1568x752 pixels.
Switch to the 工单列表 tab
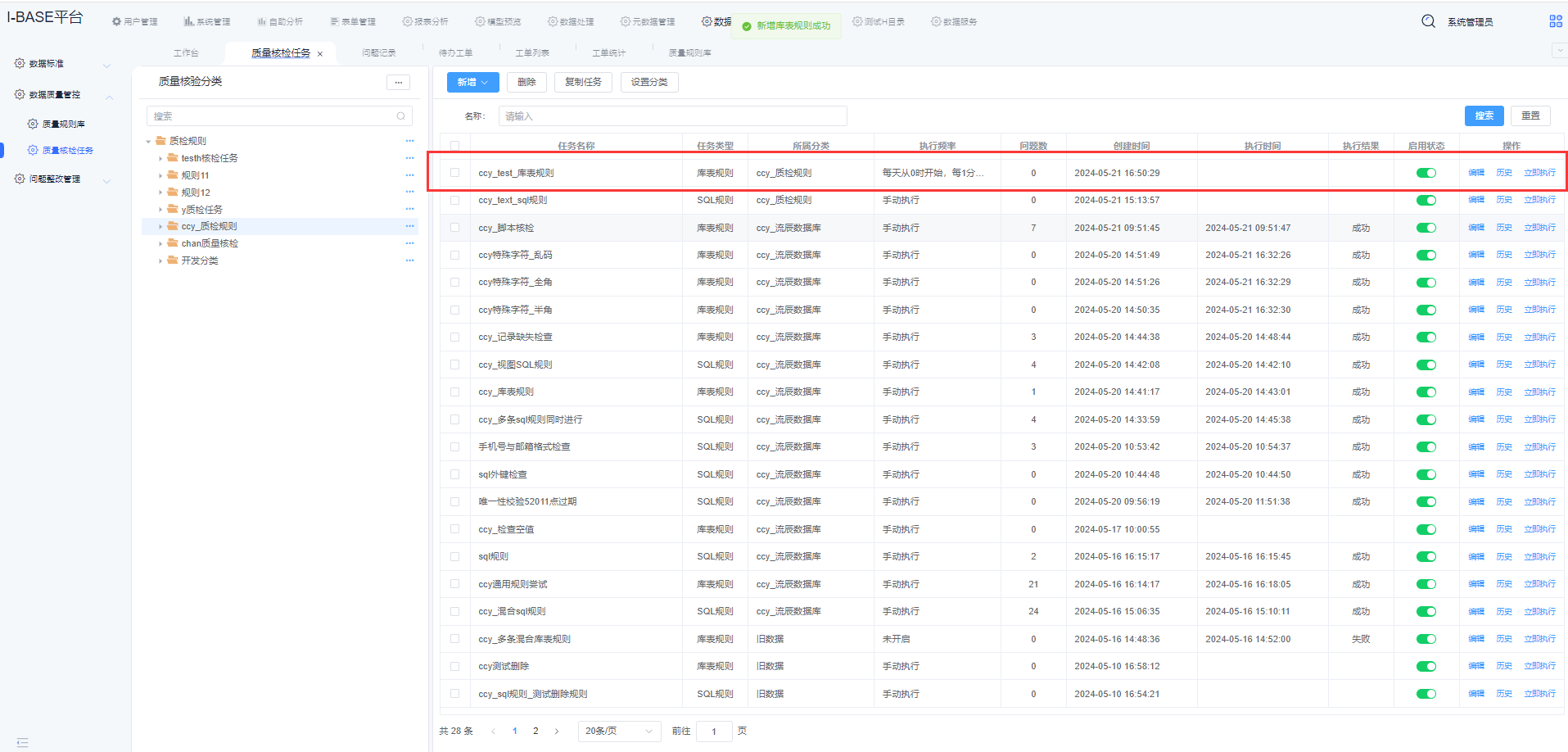532,52
